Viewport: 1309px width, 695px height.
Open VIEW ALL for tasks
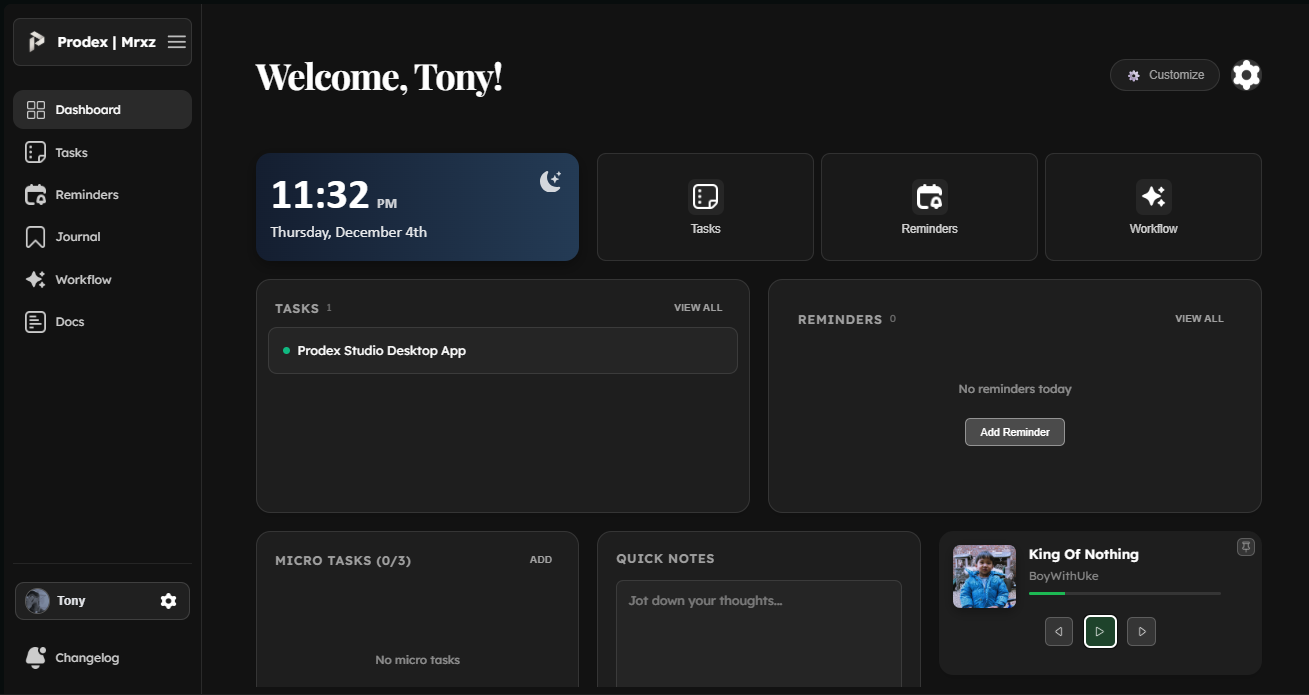click(x=698, y=307)
